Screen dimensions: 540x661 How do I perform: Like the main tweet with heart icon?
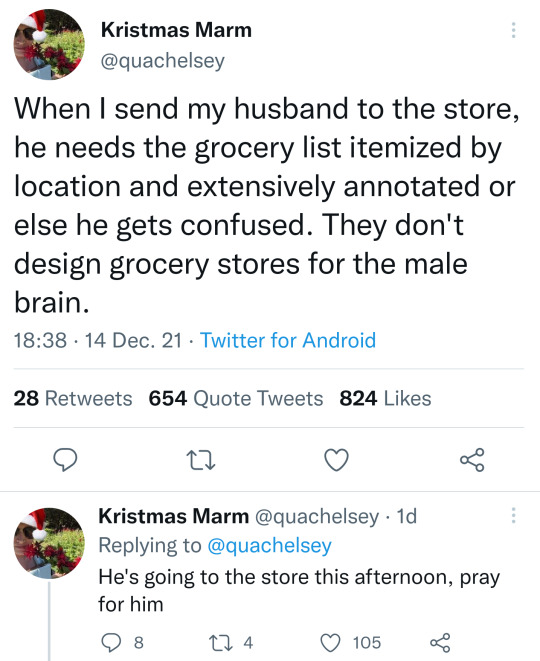336,459
